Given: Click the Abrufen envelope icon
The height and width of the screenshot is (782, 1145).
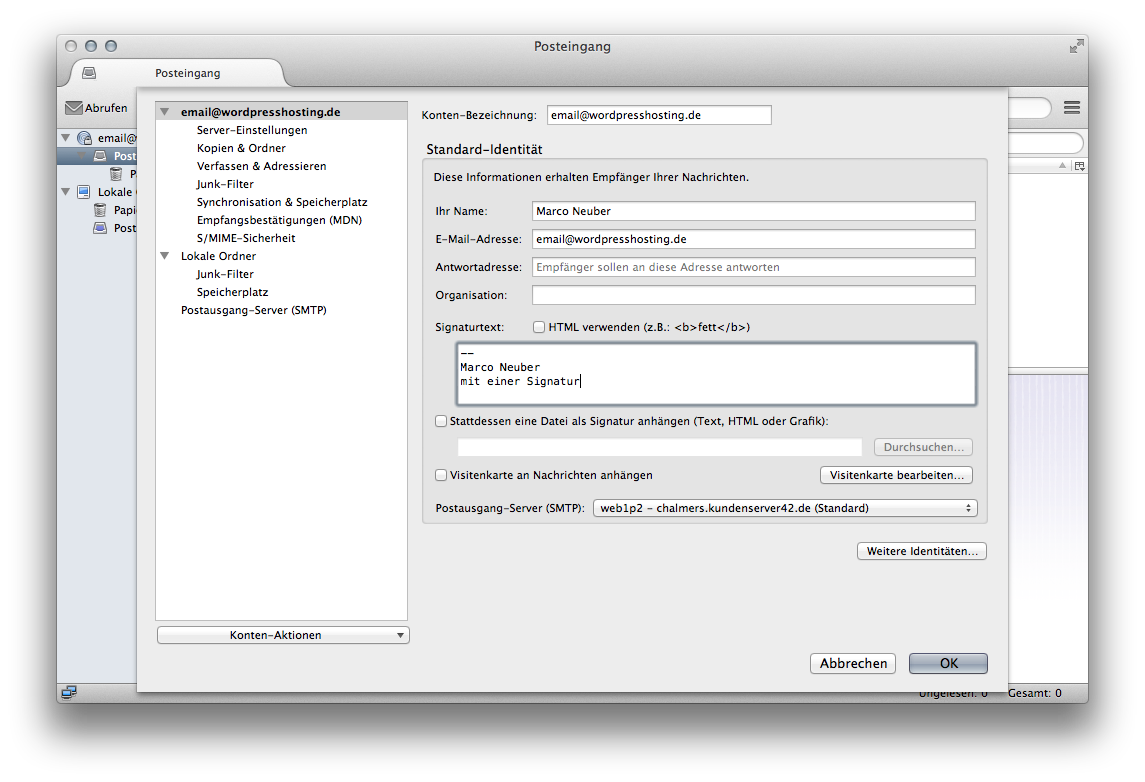Looking at the screenshot, I should coord(74,108).
